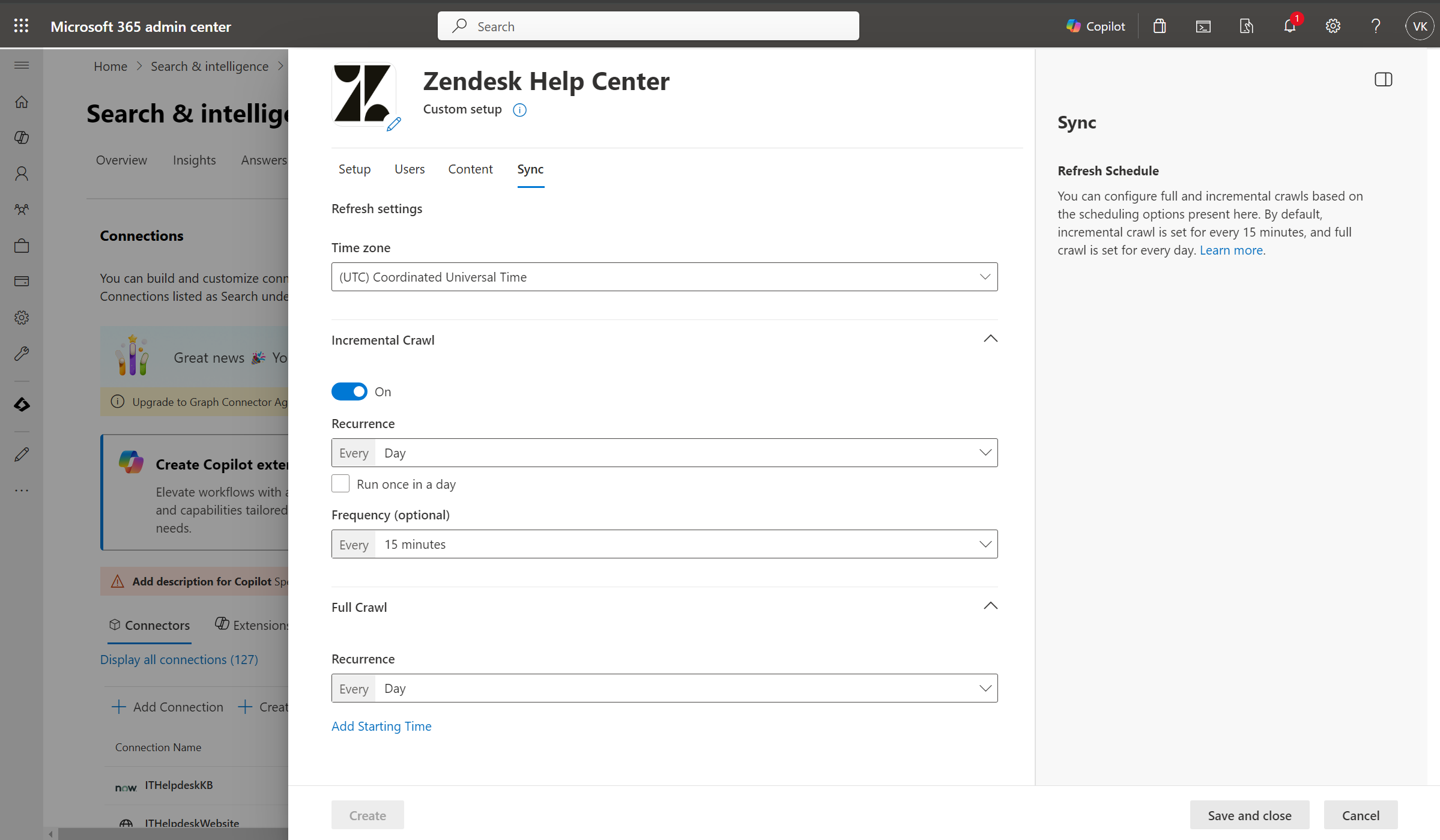The height and width of the screenshot is (840, 1440).
Task: Click the Custom setup info icon
Action: click(519, 110)
